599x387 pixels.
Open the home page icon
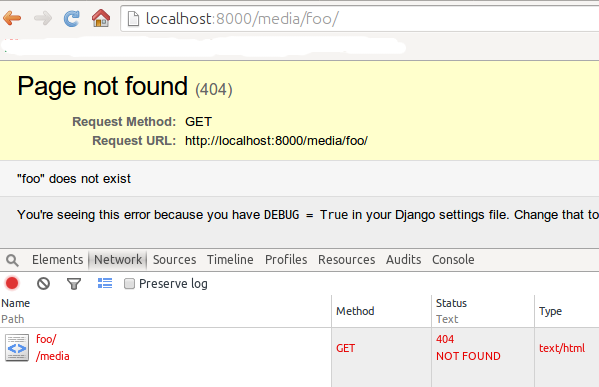point(101,18)
